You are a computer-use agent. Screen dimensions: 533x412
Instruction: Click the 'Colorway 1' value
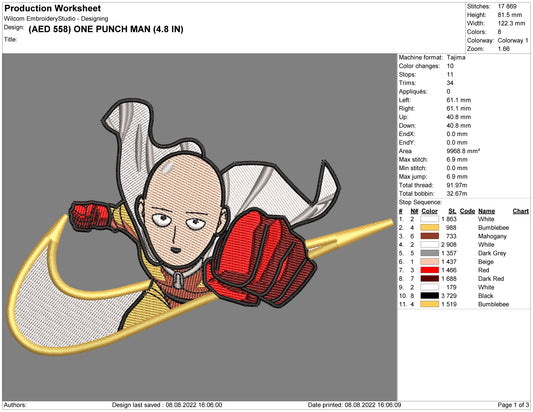click(513, 40)
